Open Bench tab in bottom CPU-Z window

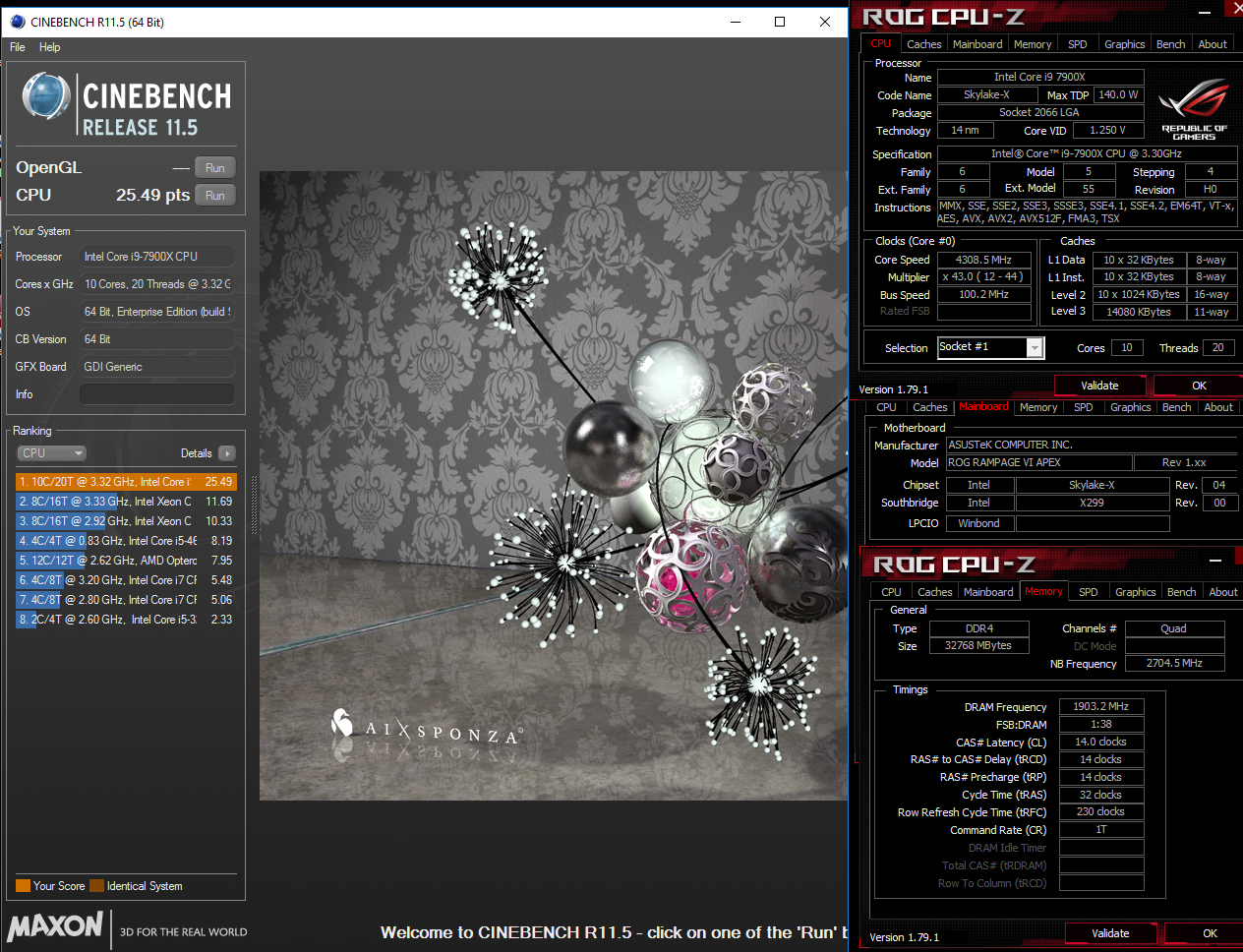click(x=1181, y=592)
